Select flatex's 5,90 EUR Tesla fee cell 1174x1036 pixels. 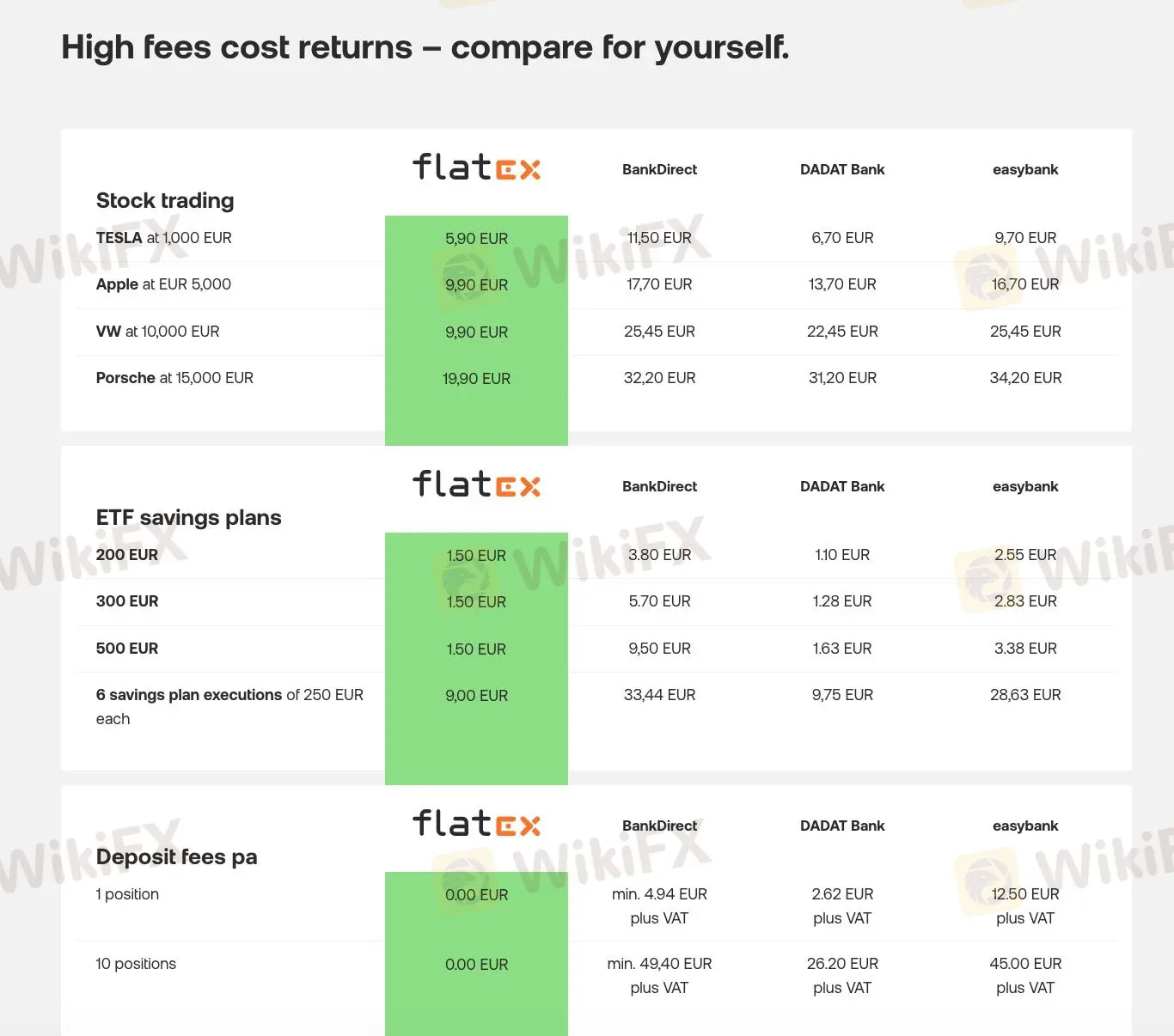click(476, 239)
